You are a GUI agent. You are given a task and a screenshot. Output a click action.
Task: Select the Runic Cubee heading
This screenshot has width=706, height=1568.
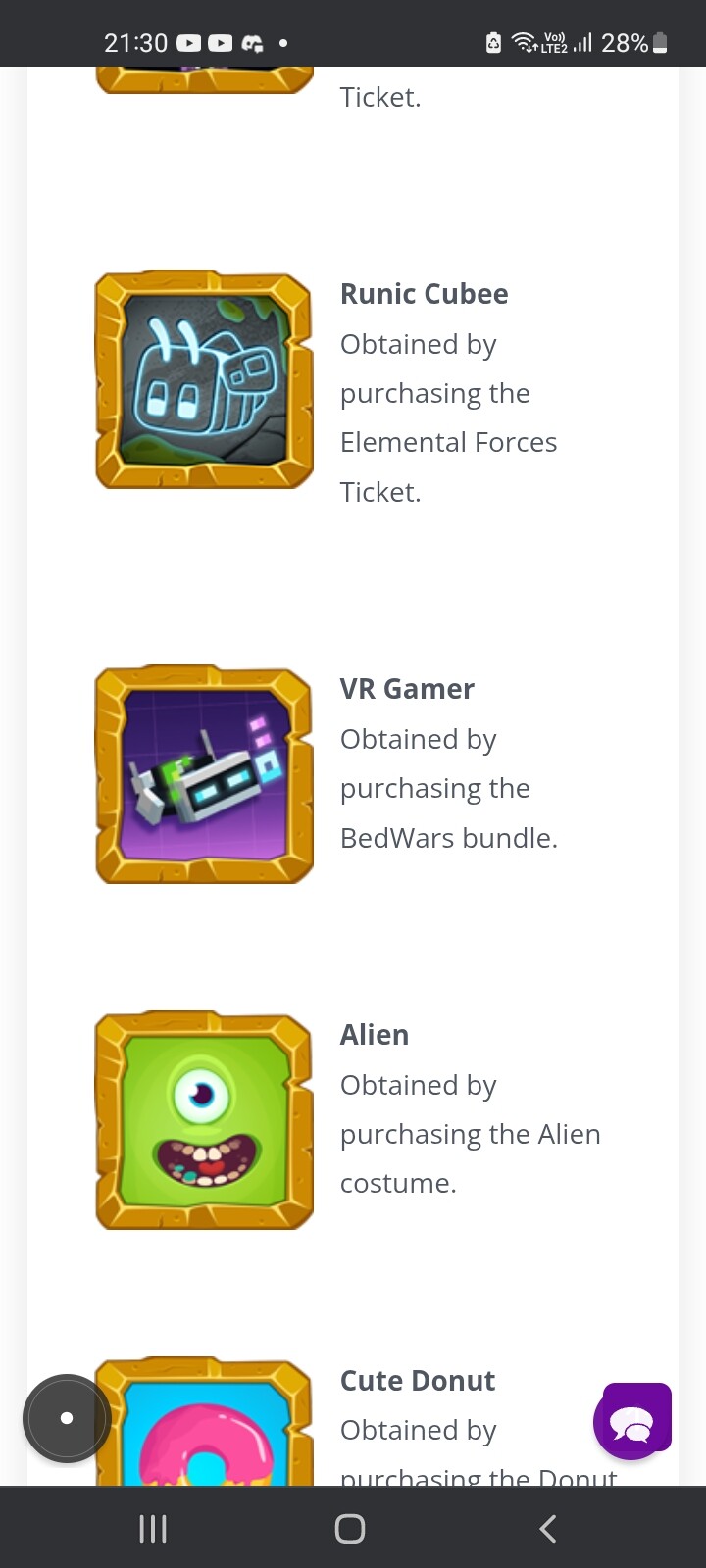424,294
